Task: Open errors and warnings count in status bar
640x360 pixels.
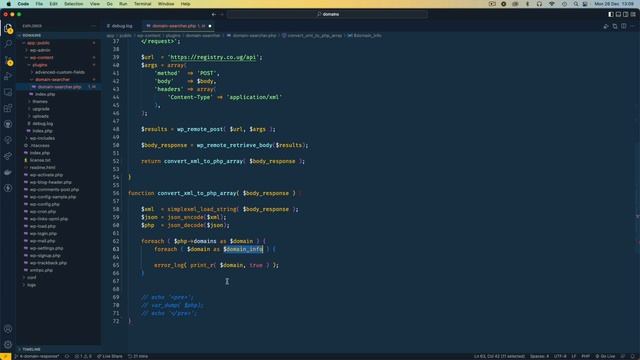Action: click(x=83, y=356)
